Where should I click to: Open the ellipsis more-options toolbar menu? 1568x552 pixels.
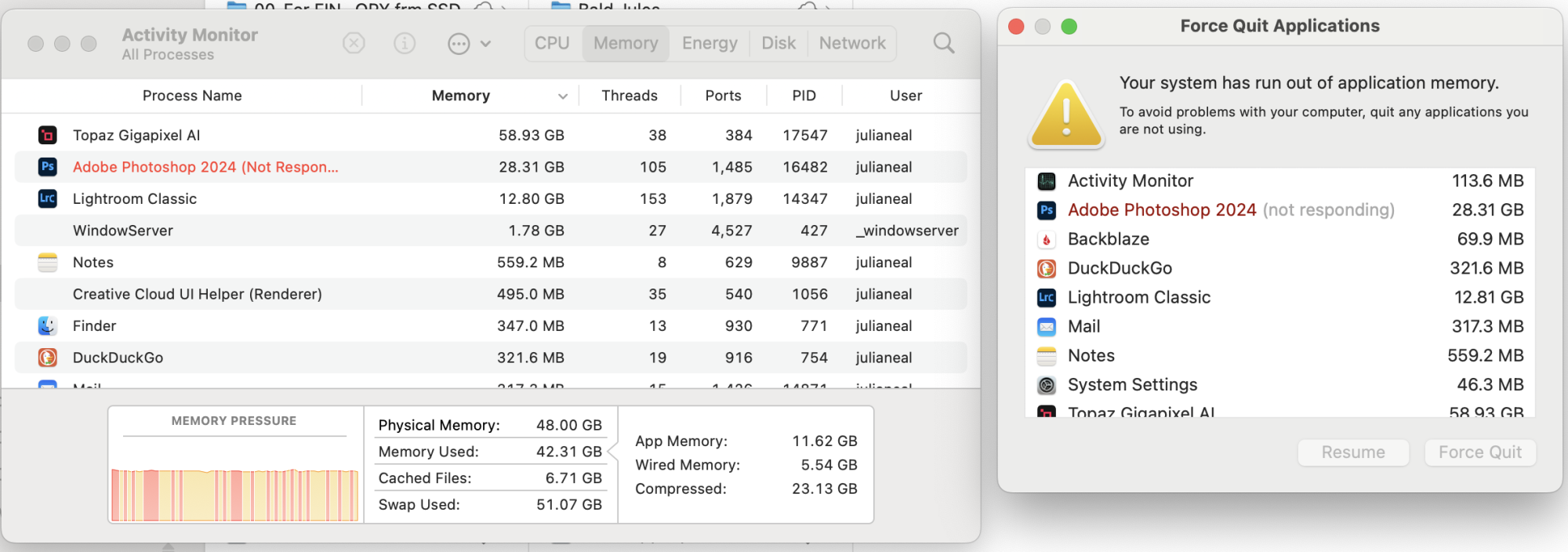(469, 44)
